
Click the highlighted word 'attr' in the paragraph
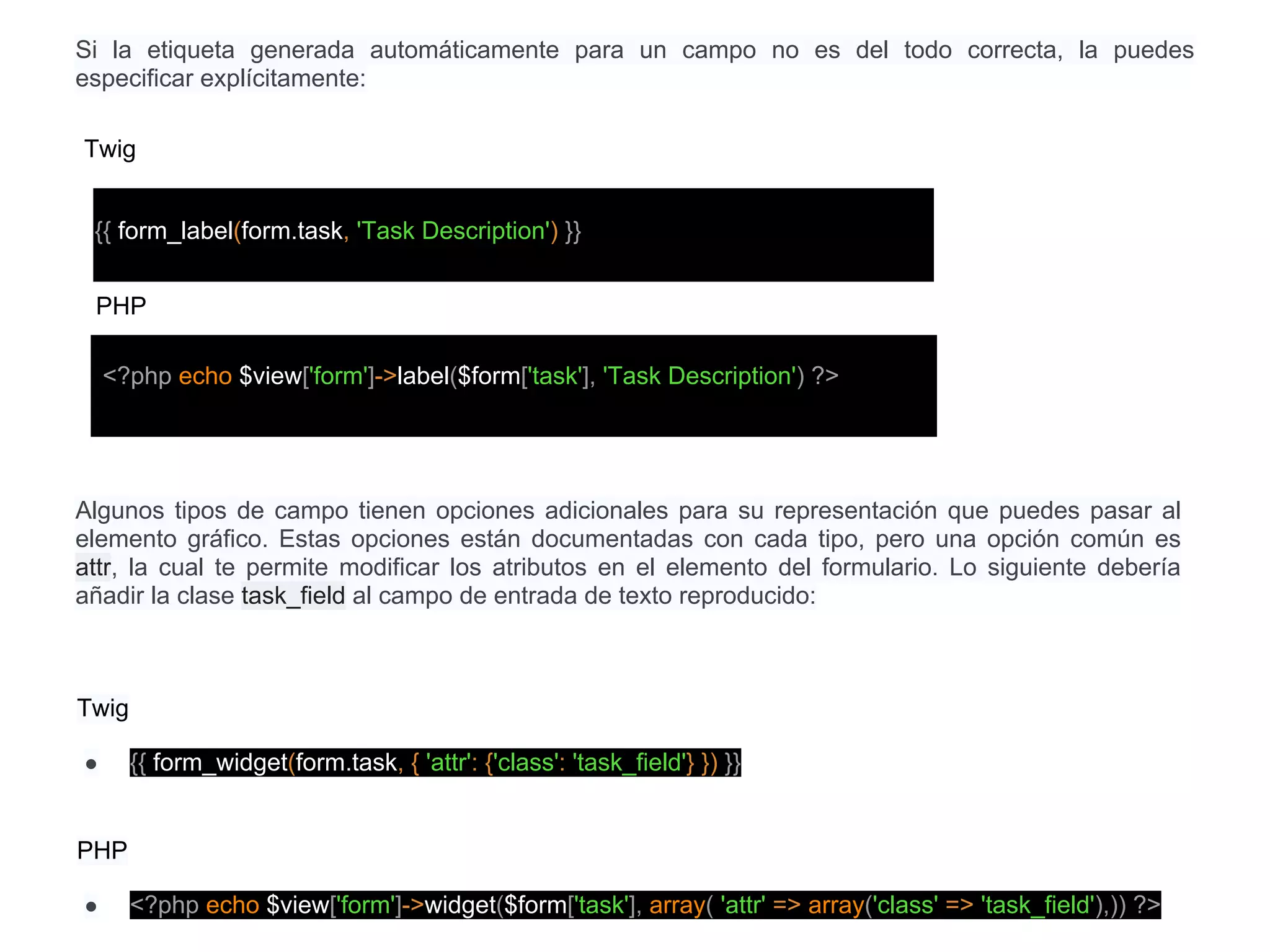93,568
